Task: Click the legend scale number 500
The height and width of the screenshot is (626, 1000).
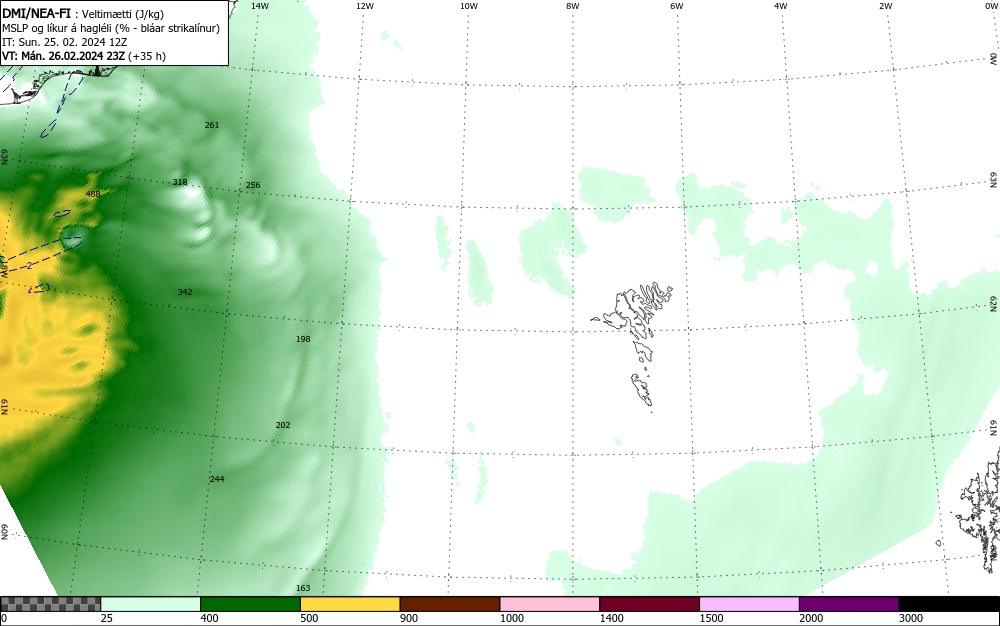Action: coord(309,618)
